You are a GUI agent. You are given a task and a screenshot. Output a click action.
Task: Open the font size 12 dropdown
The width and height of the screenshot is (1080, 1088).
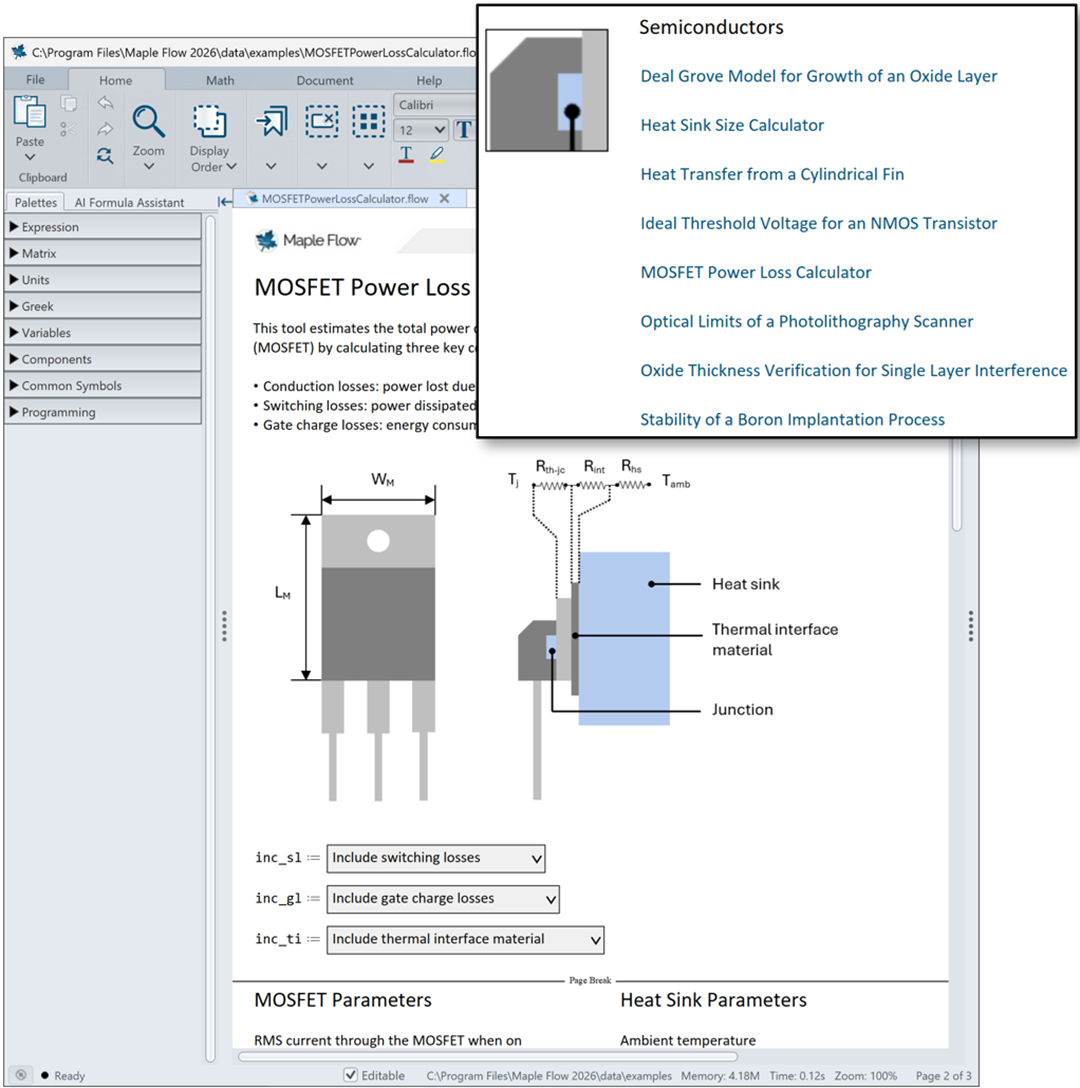439,130
